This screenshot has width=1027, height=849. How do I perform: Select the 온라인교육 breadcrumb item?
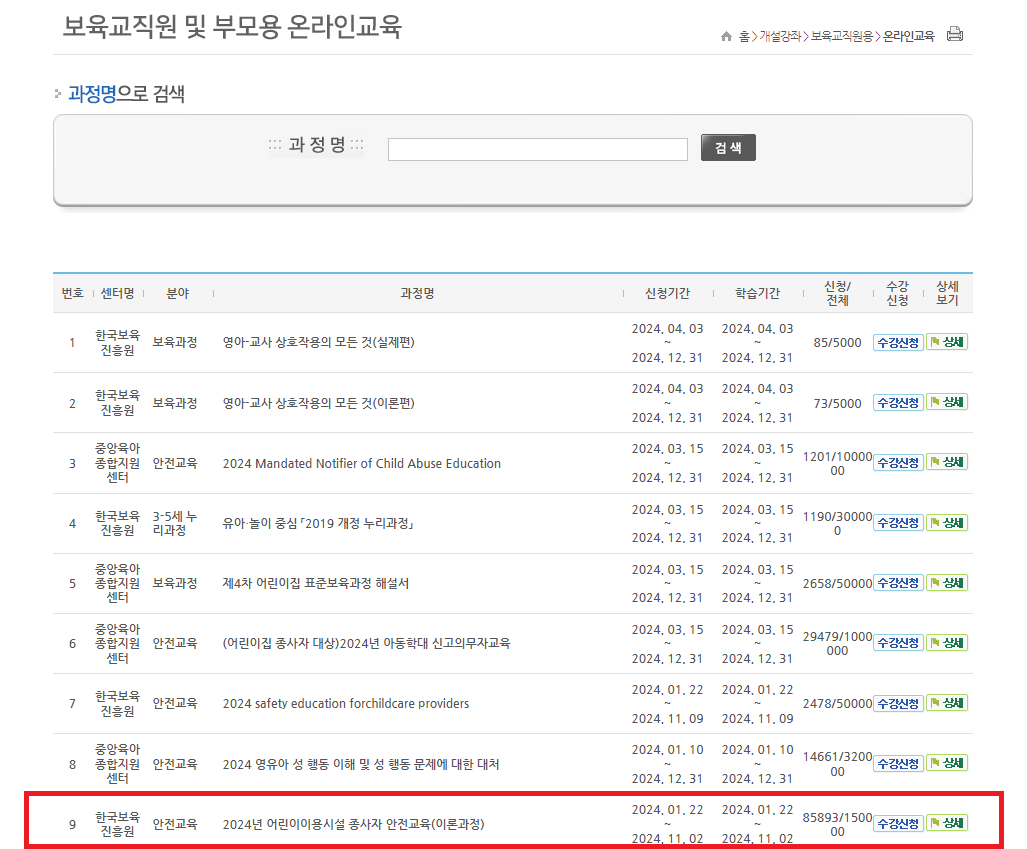[907, 34]
